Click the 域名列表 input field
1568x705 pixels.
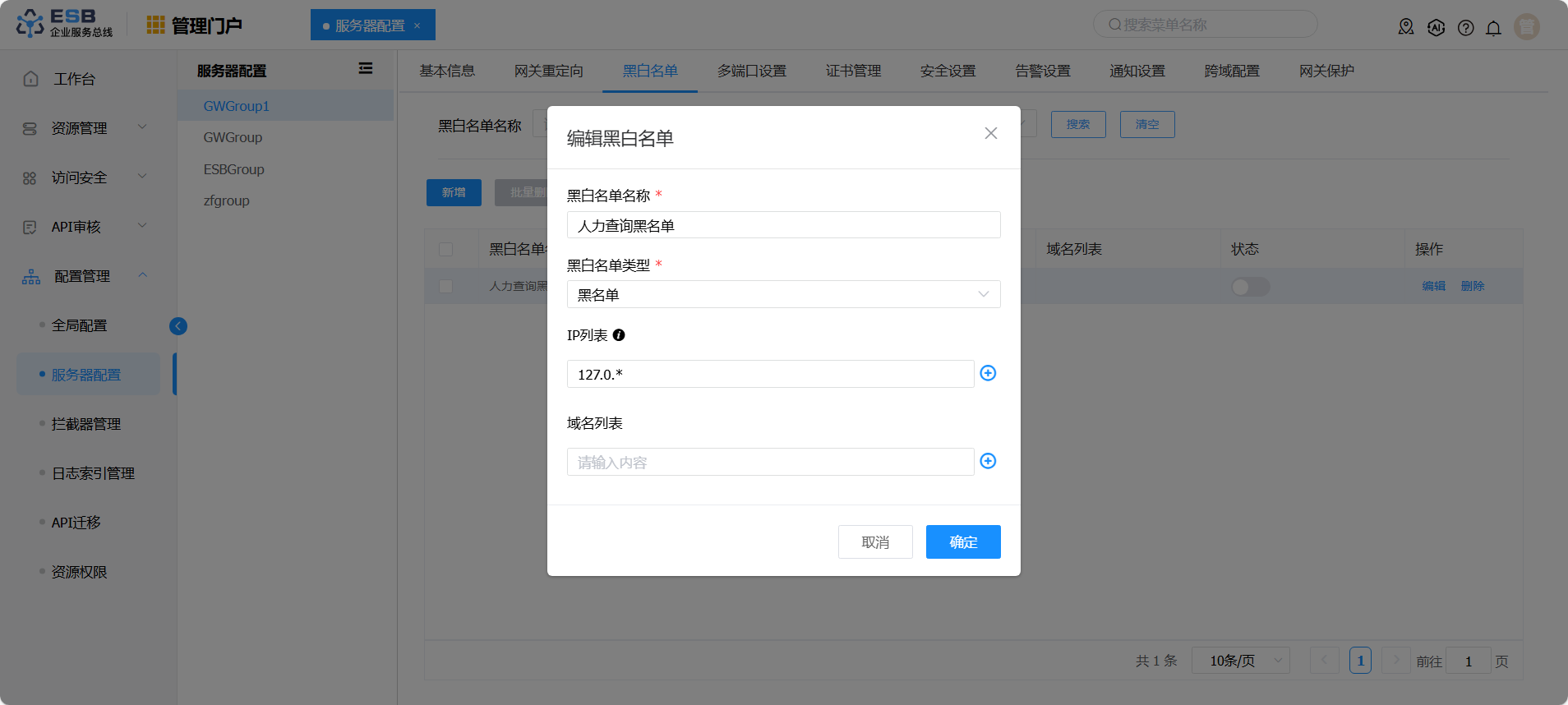[x=769, y=462]
